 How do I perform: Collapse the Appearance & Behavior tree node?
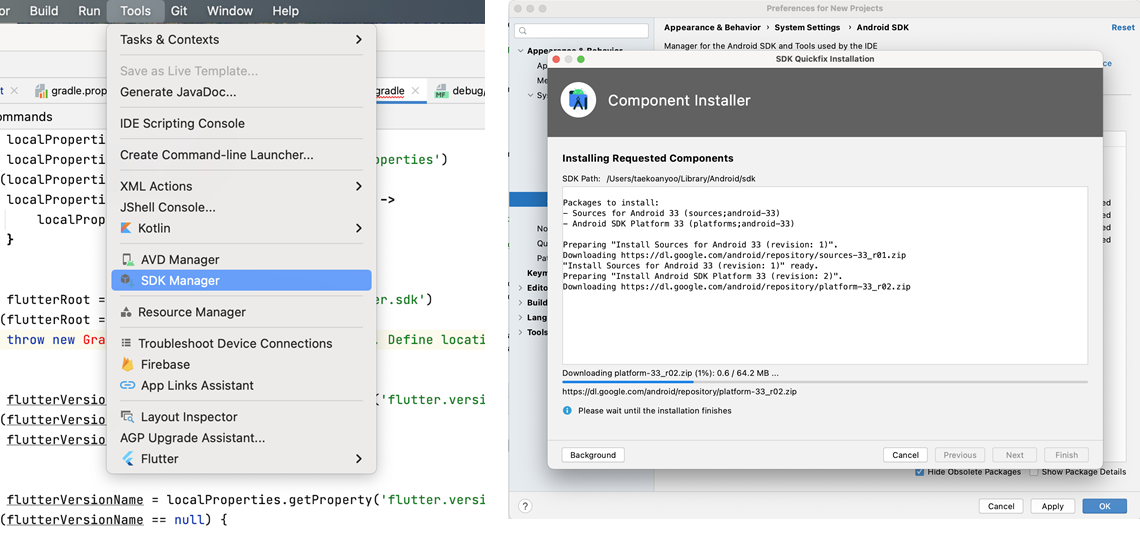[x=521, y=51]
